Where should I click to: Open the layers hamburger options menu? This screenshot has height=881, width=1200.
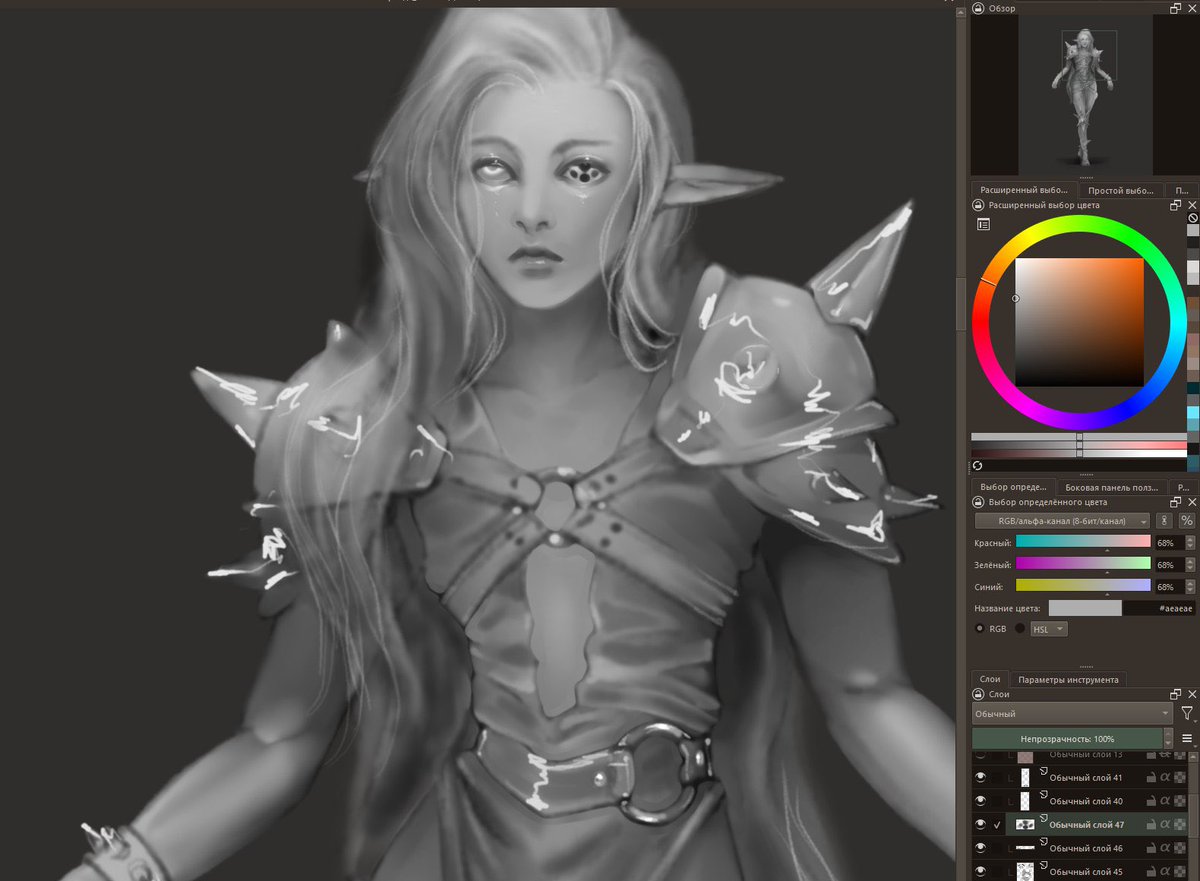(x=1187, y=739)
